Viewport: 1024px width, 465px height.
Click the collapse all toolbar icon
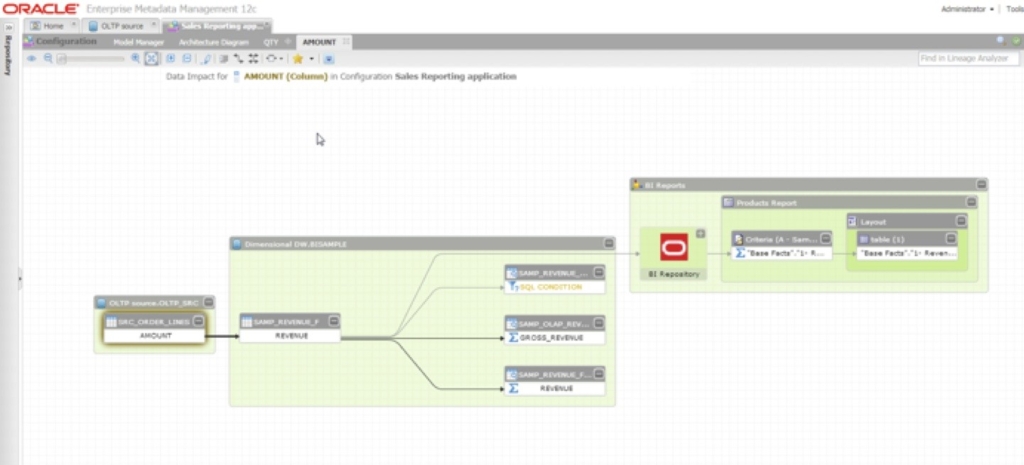187,59
